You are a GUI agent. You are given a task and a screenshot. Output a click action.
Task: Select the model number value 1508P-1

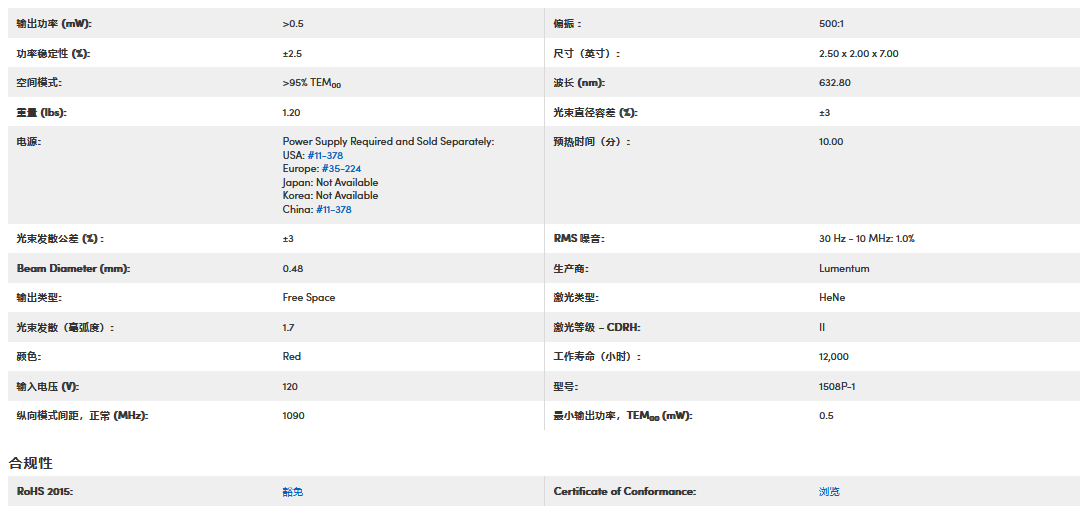click(x=837, y=386)
